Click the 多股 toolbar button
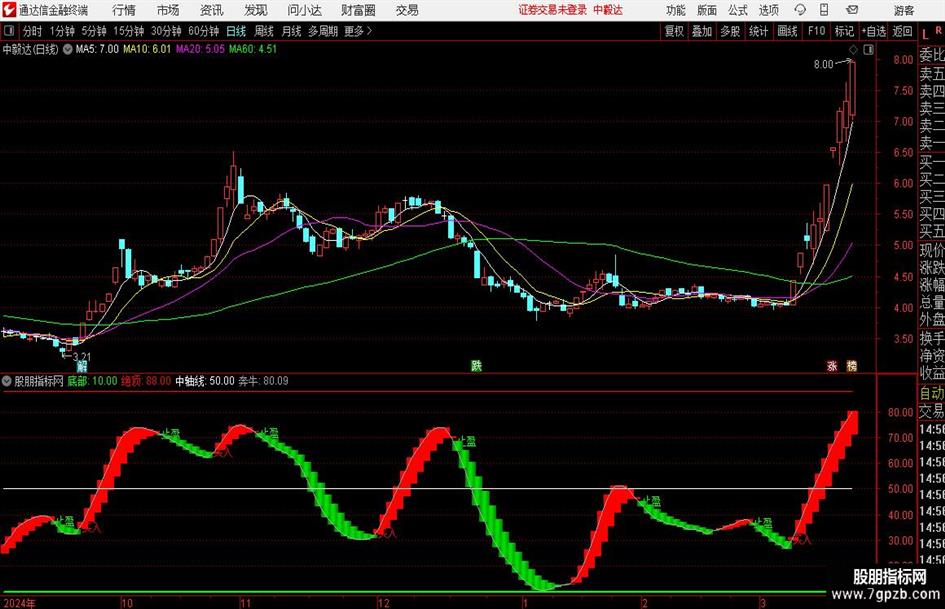This screenshot has height=609, width=945. [730, 31]
